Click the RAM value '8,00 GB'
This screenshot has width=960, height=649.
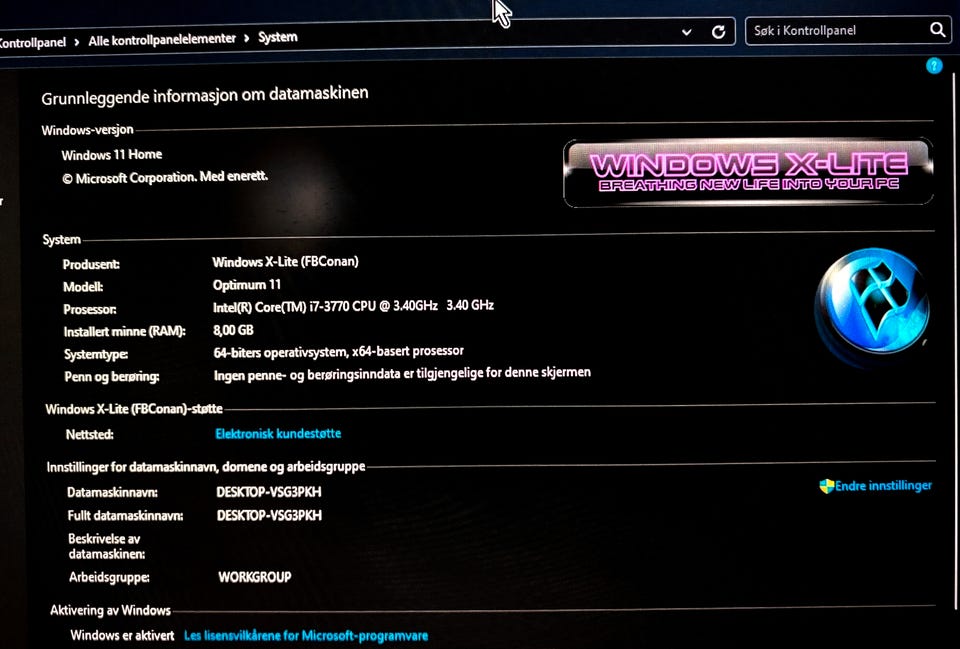pyautogui.click(x=233, y=330)
